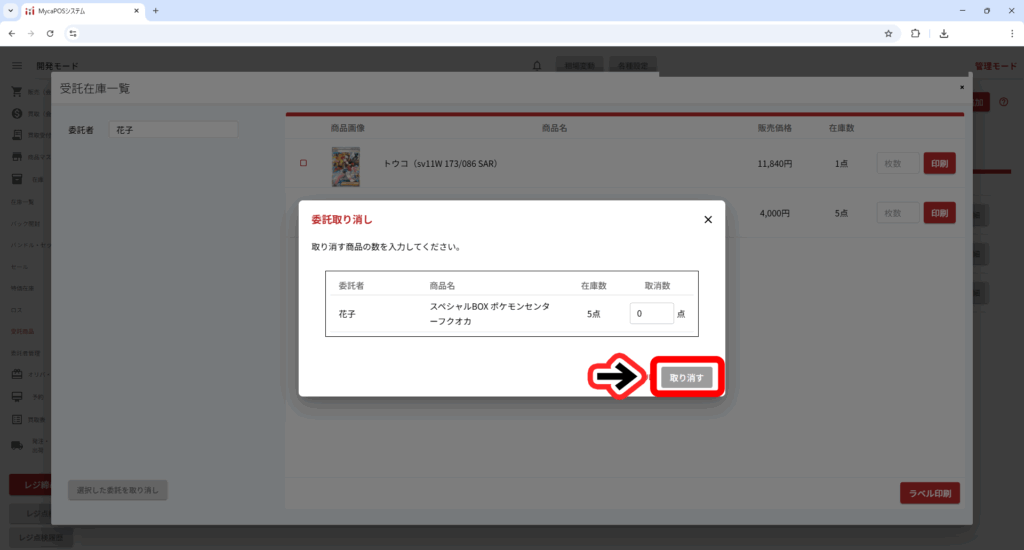Click the 取り消す button in the dialog
The height and width of the screenshot is (550, 1024).
pyautogui.click(x=686, y=378)
